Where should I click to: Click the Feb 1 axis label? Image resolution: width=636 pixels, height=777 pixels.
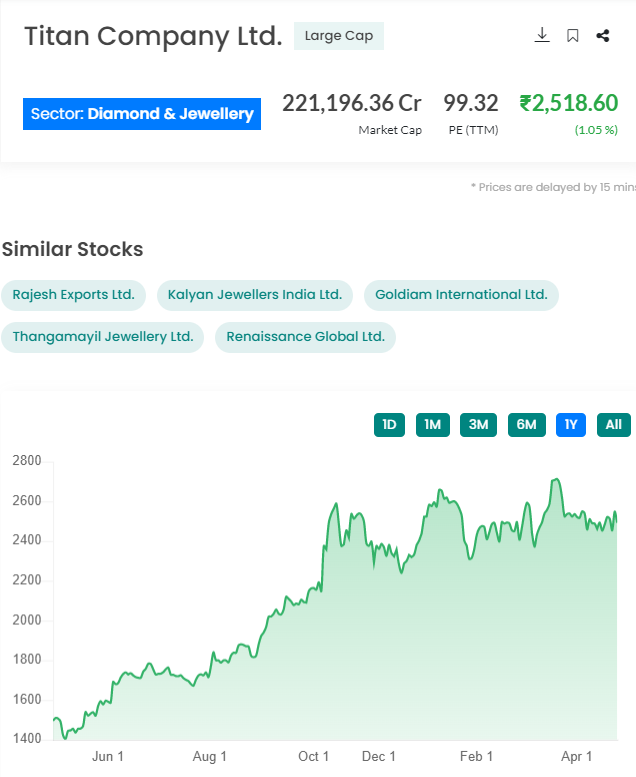(476, 757)
